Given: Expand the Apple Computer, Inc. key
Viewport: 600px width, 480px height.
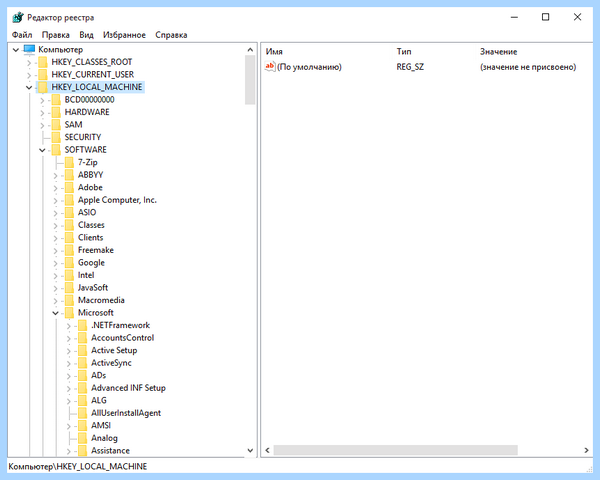Looking at the screenshot, I should click(55, 200).
